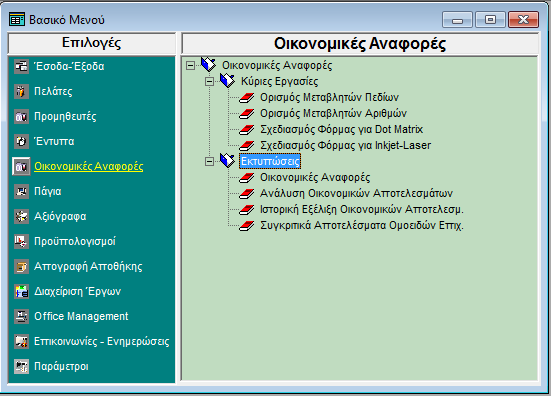Select Σχεδιασμός Φόρμας για Inkjet-Laser
551x396 pixels.
345,145
